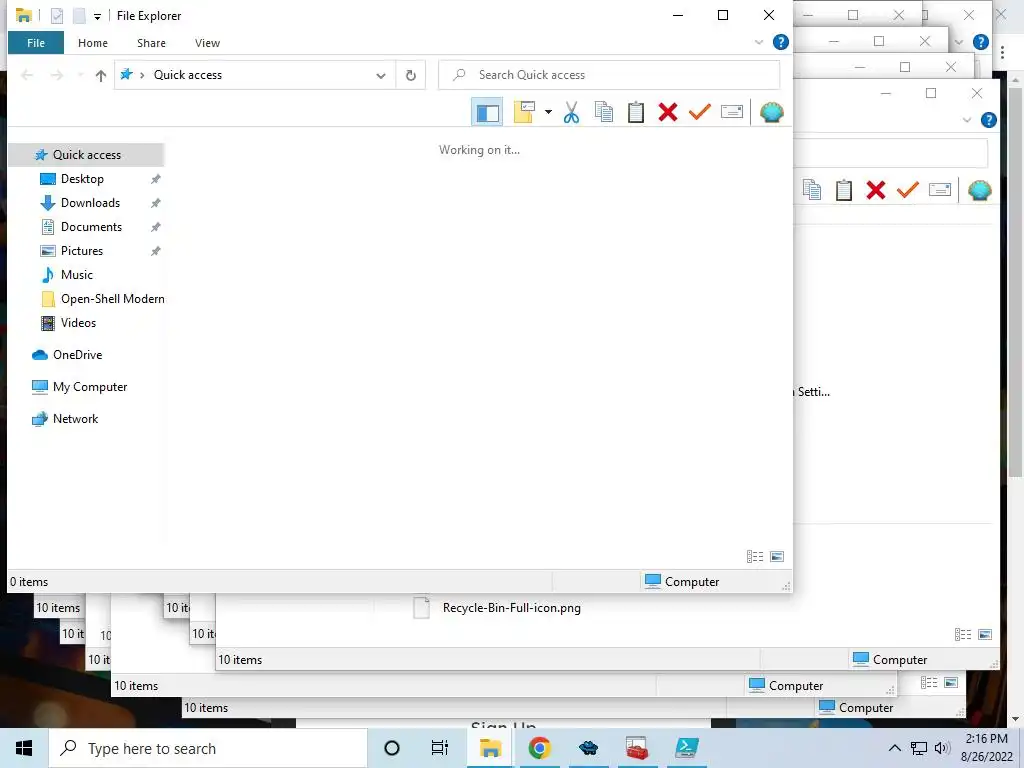
Task: Unpin Desktop using its pin icon
Action: pyautogui.click(x=155, y=179)
